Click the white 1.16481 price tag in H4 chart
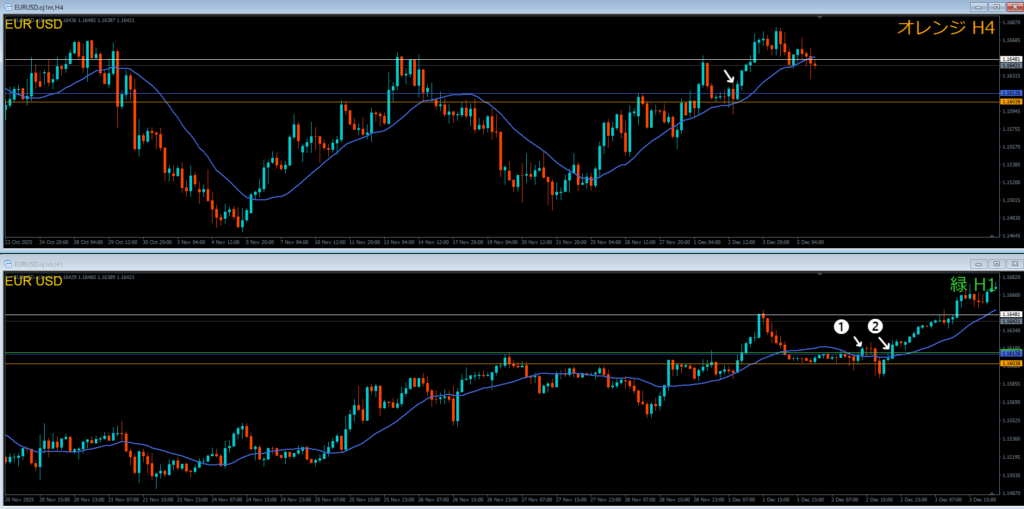The image size is (1024, 509). [x=1011, y=59]
